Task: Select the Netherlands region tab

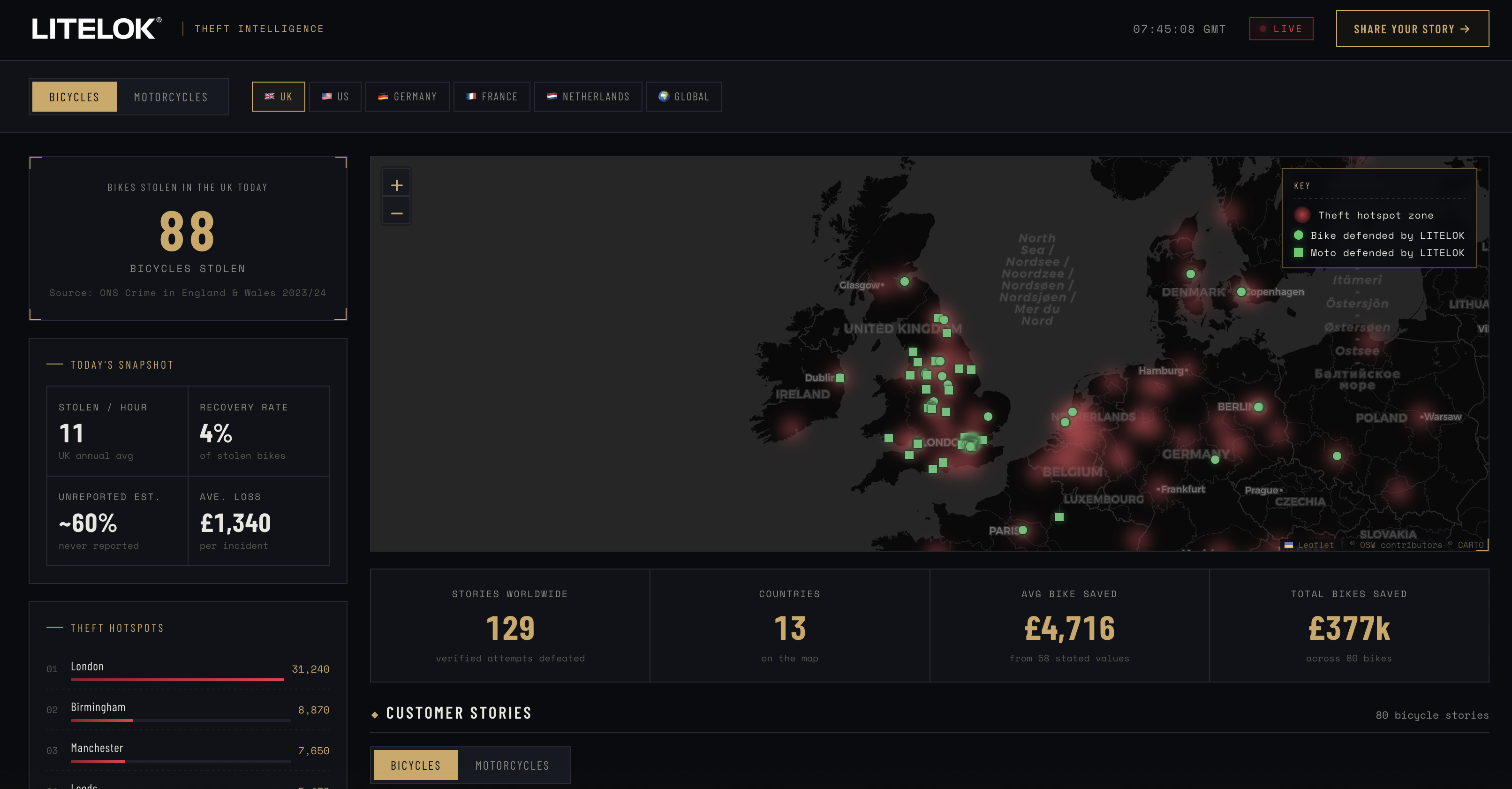Action: tap(588, 97)
